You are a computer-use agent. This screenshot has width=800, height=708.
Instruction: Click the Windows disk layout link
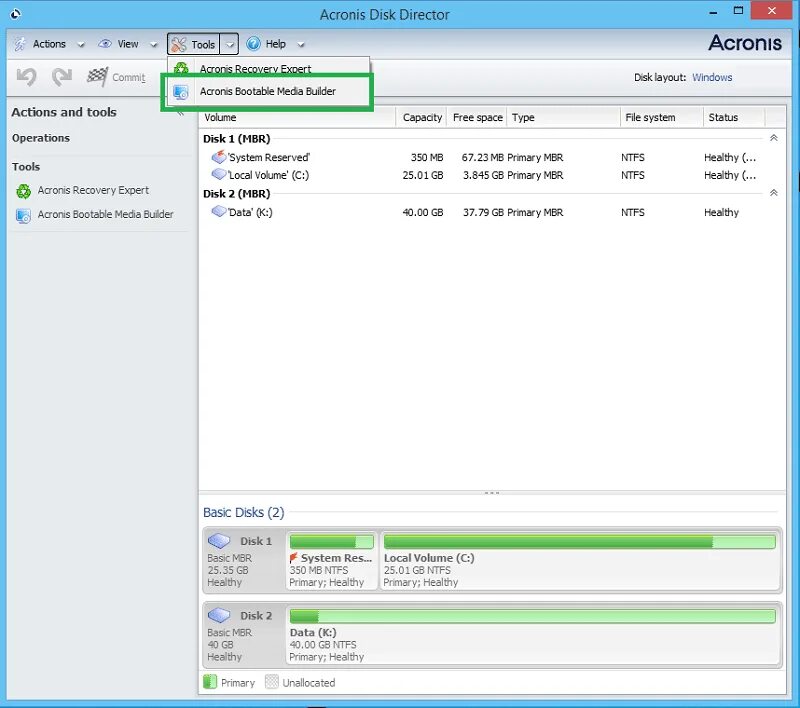click(x=712, y=78)
